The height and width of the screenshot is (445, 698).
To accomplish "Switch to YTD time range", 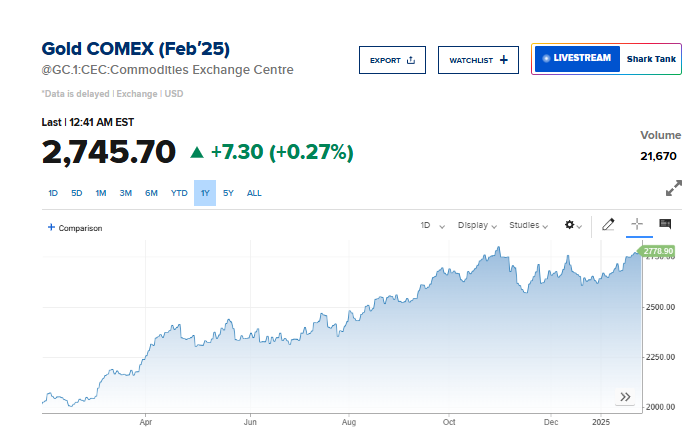I will point(179,193).
